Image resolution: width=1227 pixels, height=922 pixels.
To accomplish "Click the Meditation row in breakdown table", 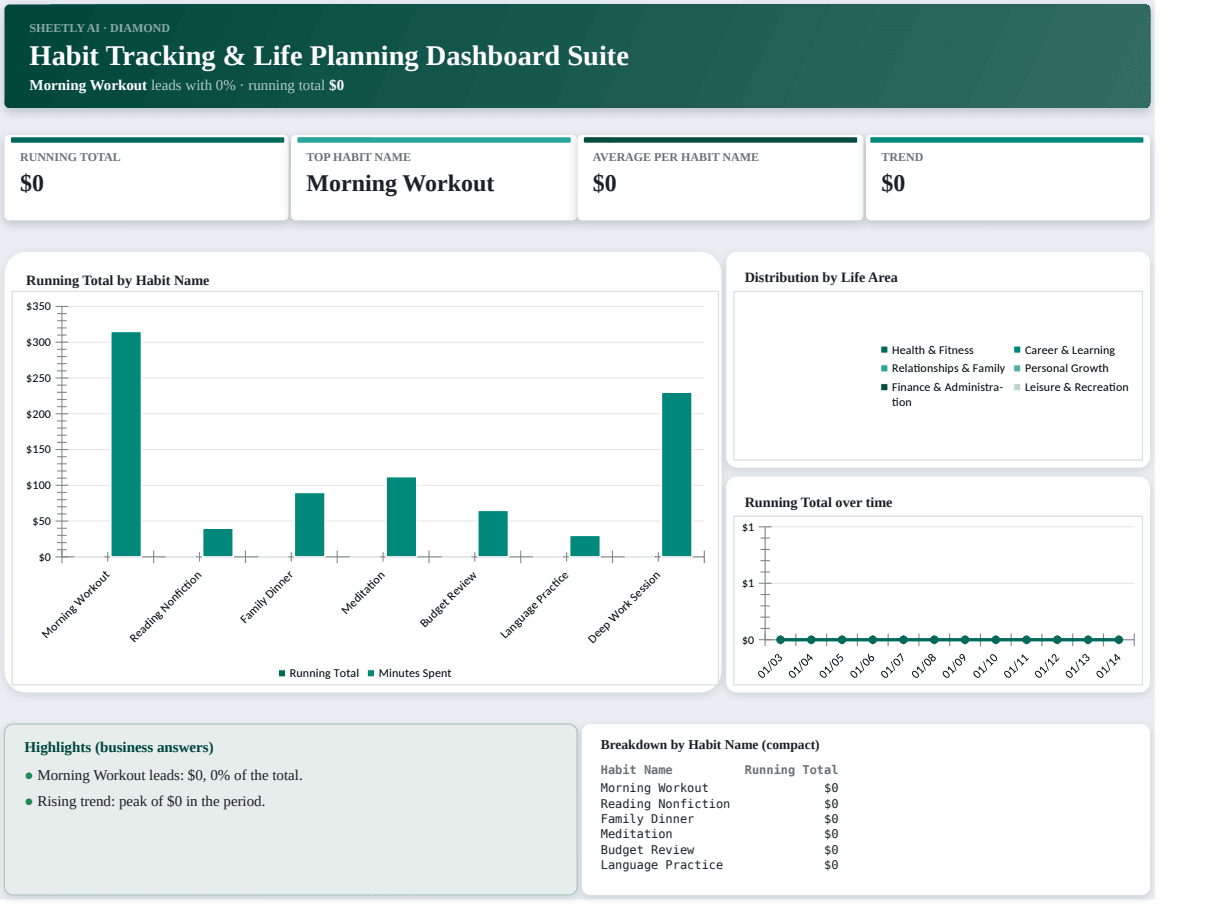I will 719,834.
